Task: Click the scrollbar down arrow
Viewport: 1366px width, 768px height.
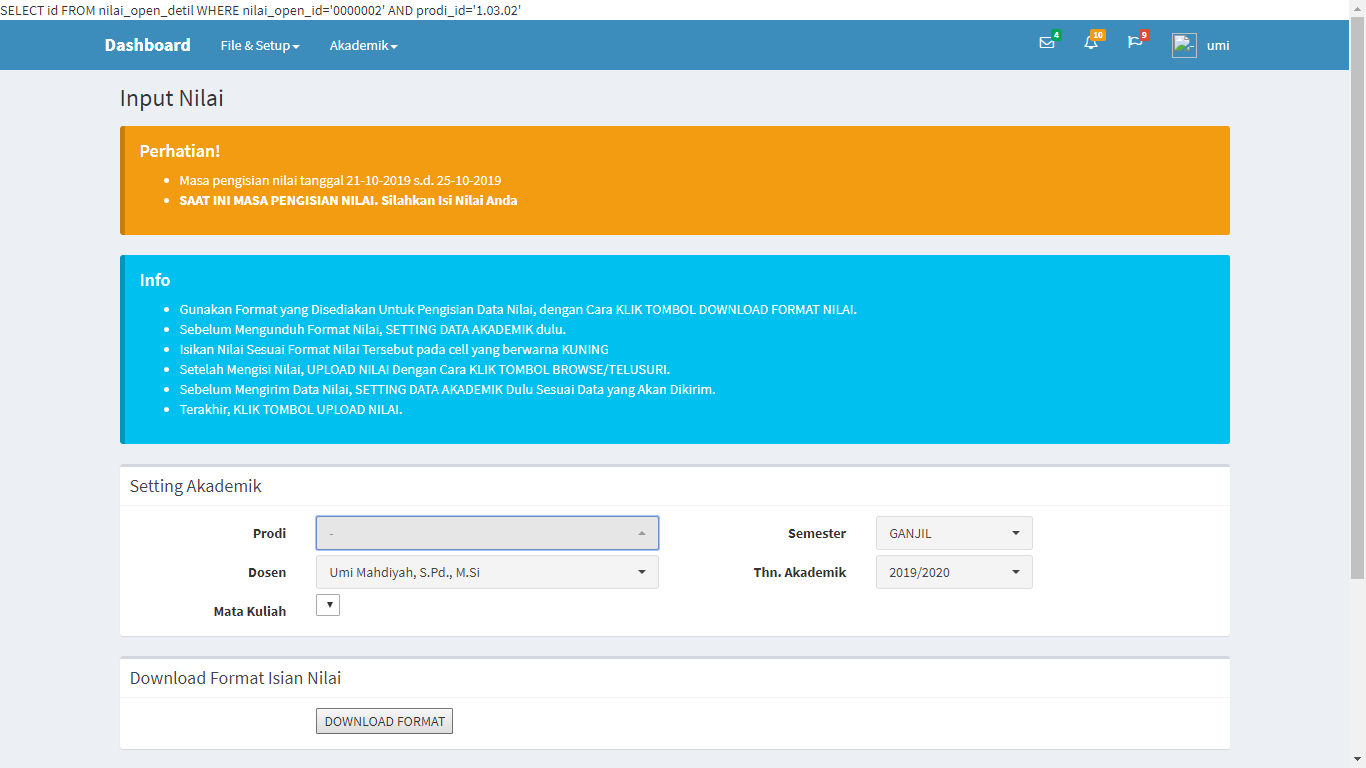Action: (x=1357, y=760)
